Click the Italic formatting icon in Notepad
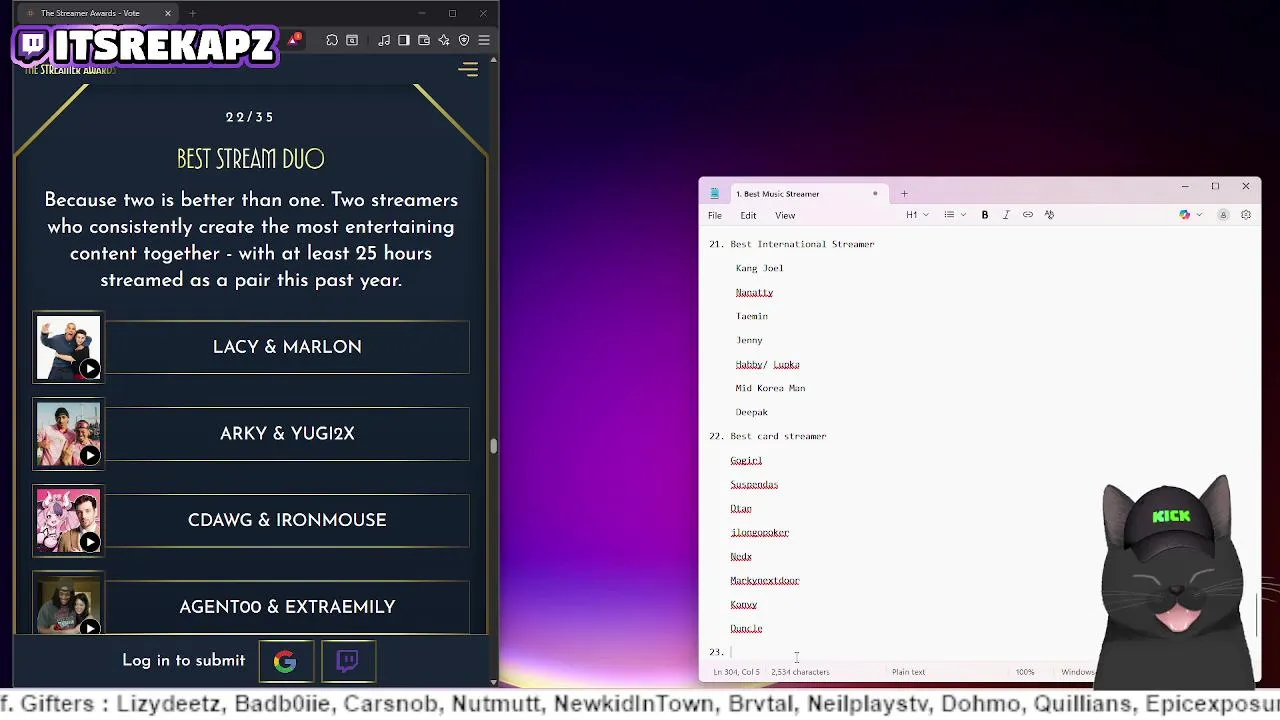Screen dimensions: 1280x720 pos(1006,215)
